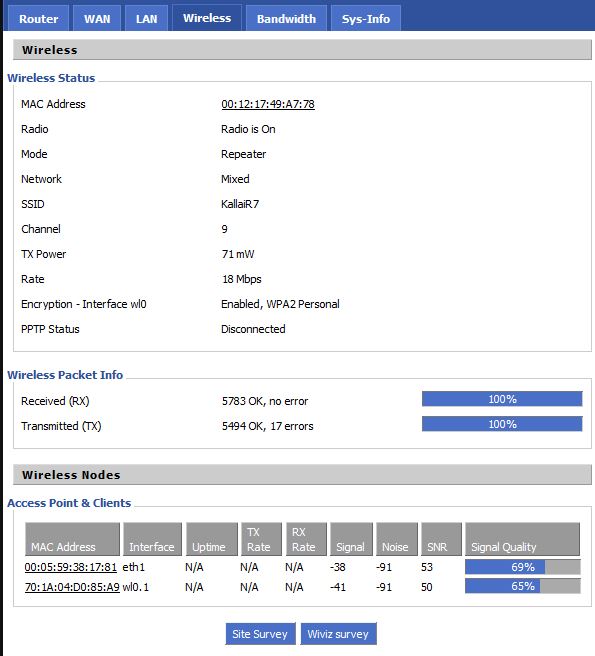This screenshot has height=656, width=595.
Task: Click the Signal Quality column header
Action: click(x=522, y=539)
